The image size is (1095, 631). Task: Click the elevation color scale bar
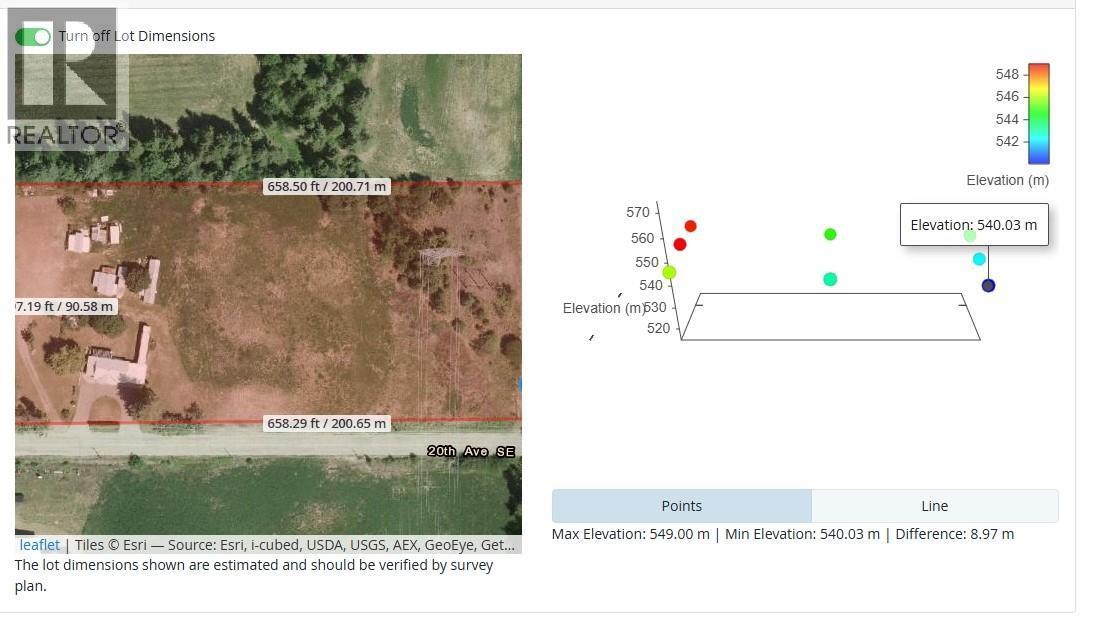1039,114
